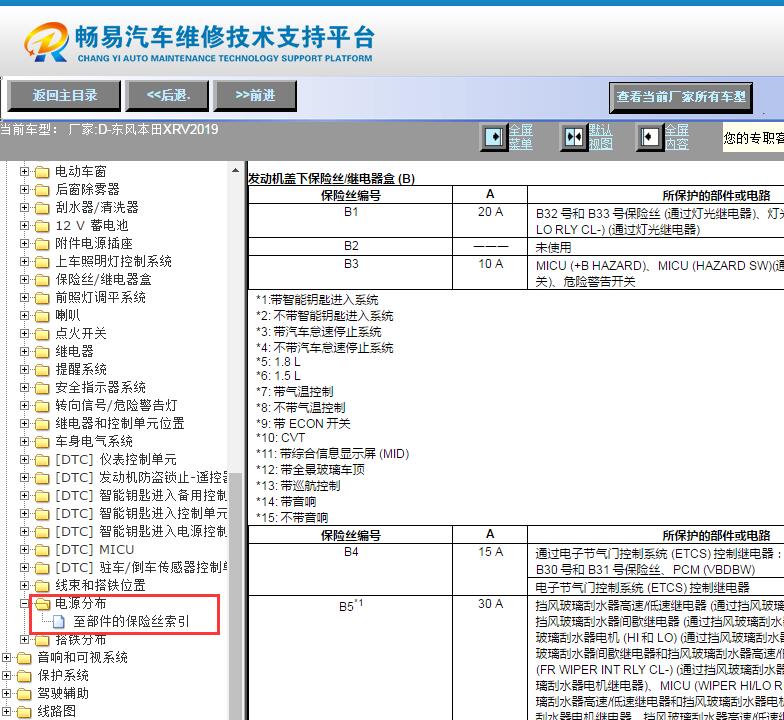Image resolution: width=784 pixels, height=720 pixels.
Task: Select [DTC] 智能钥匙进入控制单元 tree item
Action: click(x=142, y=514)
